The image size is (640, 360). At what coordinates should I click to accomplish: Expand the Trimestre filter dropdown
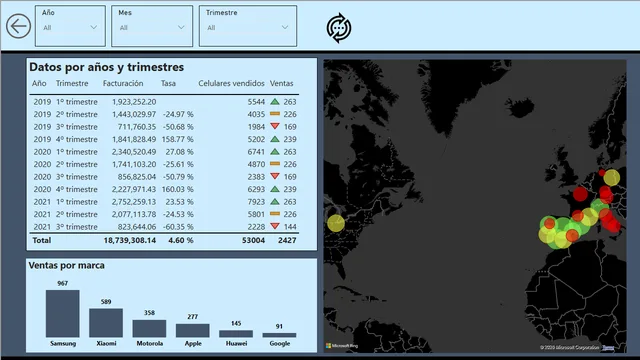[248, 27]
